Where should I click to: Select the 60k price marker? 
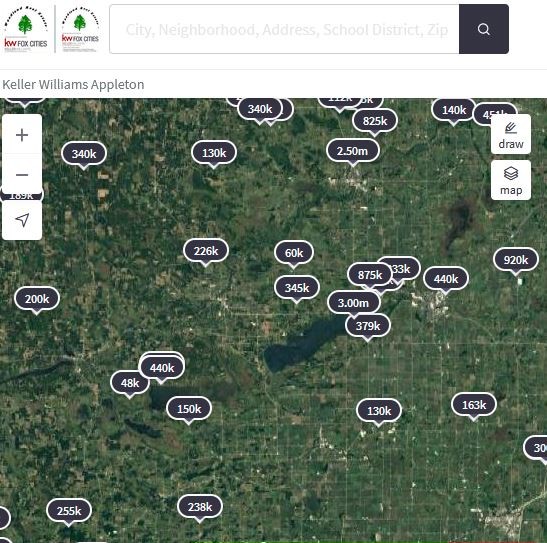coord(294,252)
